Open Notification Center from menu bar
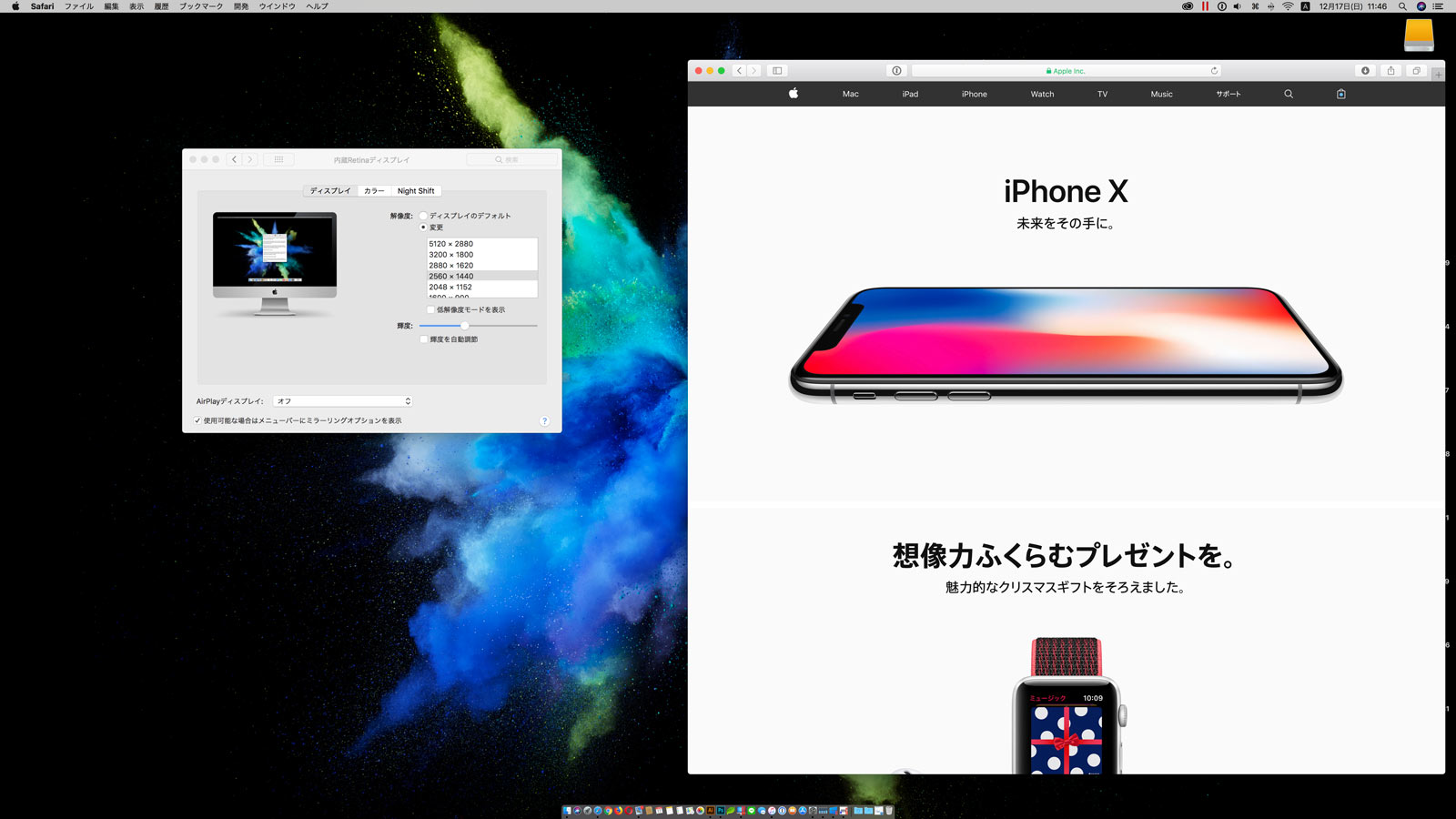The image size is (1456, 819). coord(1438,6)
